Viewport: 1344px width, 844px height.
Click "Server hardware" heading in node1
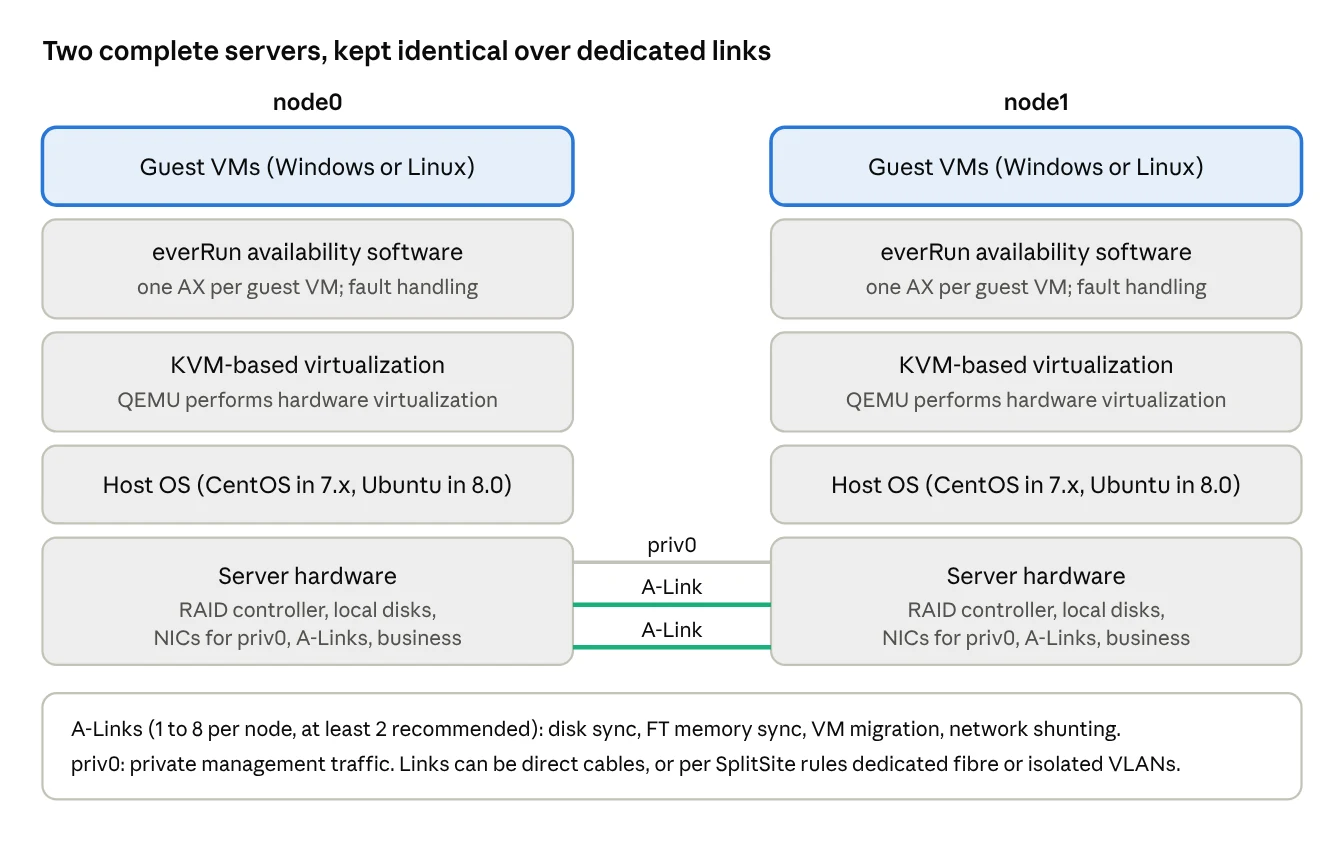(x=1036, y=576)
